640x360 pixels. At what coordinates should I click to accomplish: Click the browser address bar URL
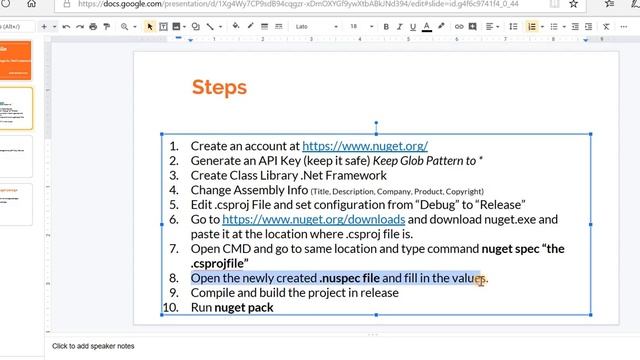click(x=298, y=4)
